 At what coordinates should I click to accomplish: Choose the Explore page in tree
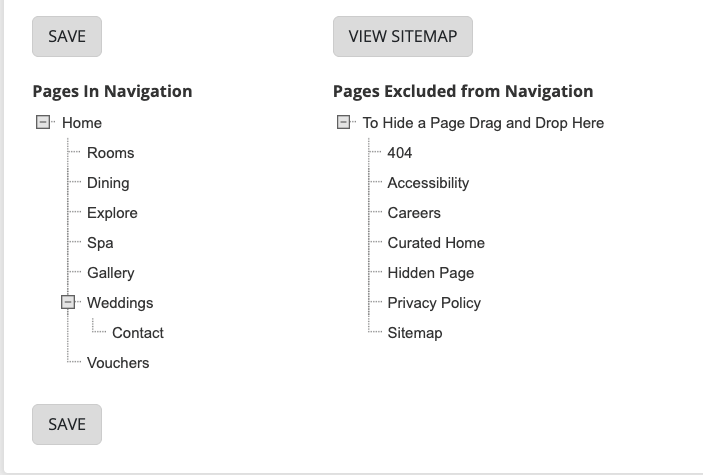click(112, 213)
